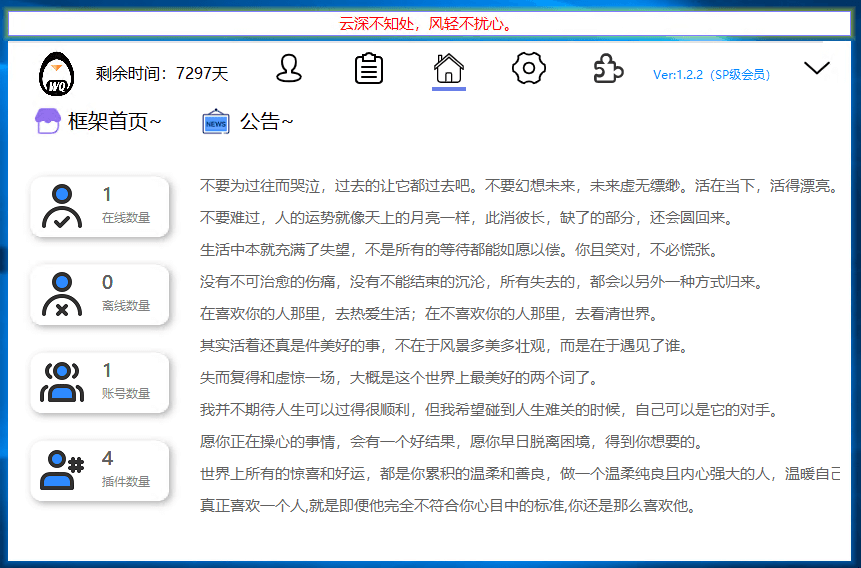The image size is (861, 568).
Task: Click the purple store icon beside 框架首页
Action: pyautogui.click(x=48, y=122)
